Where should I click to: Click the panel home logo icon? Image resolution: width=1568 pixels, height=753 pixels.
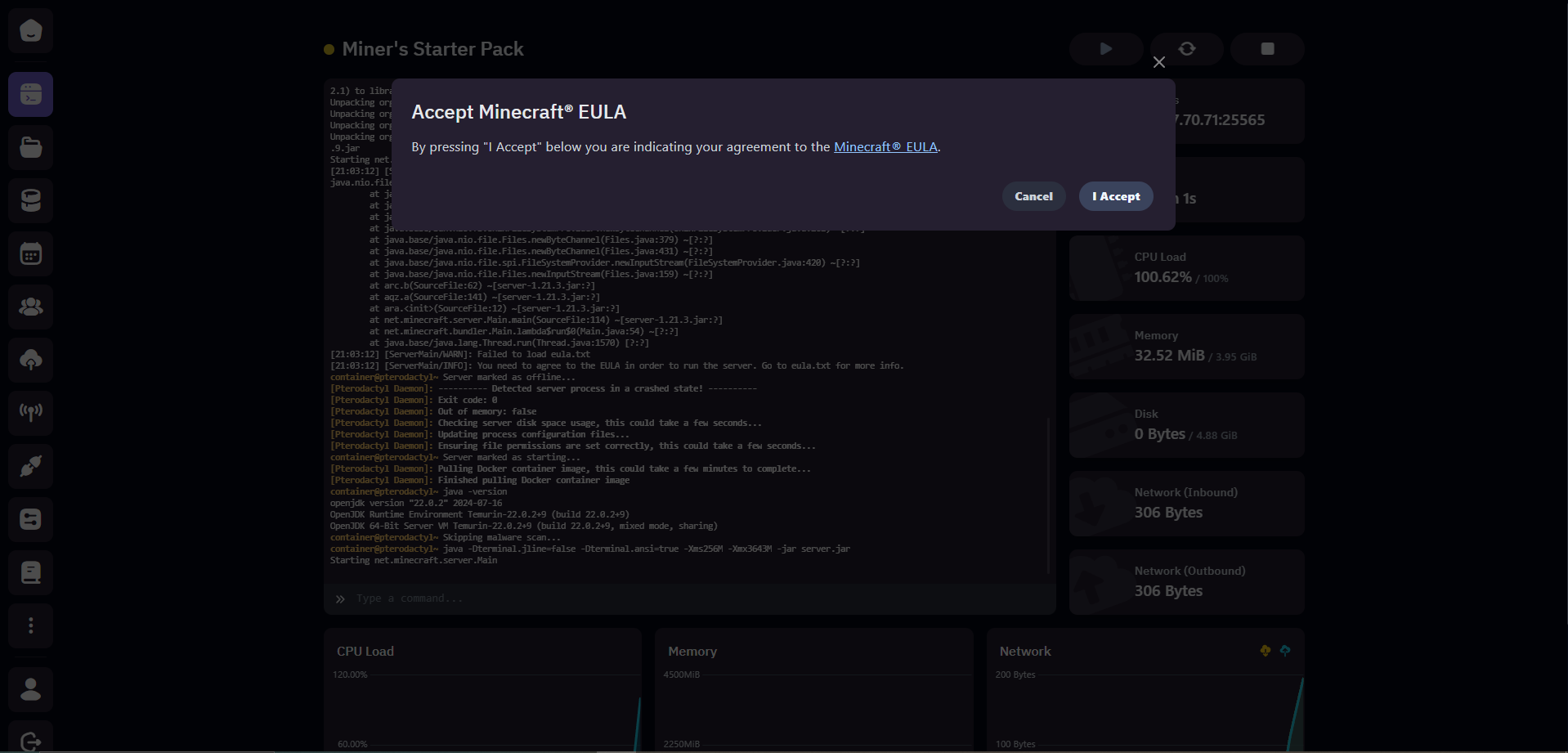click(31, 31)
